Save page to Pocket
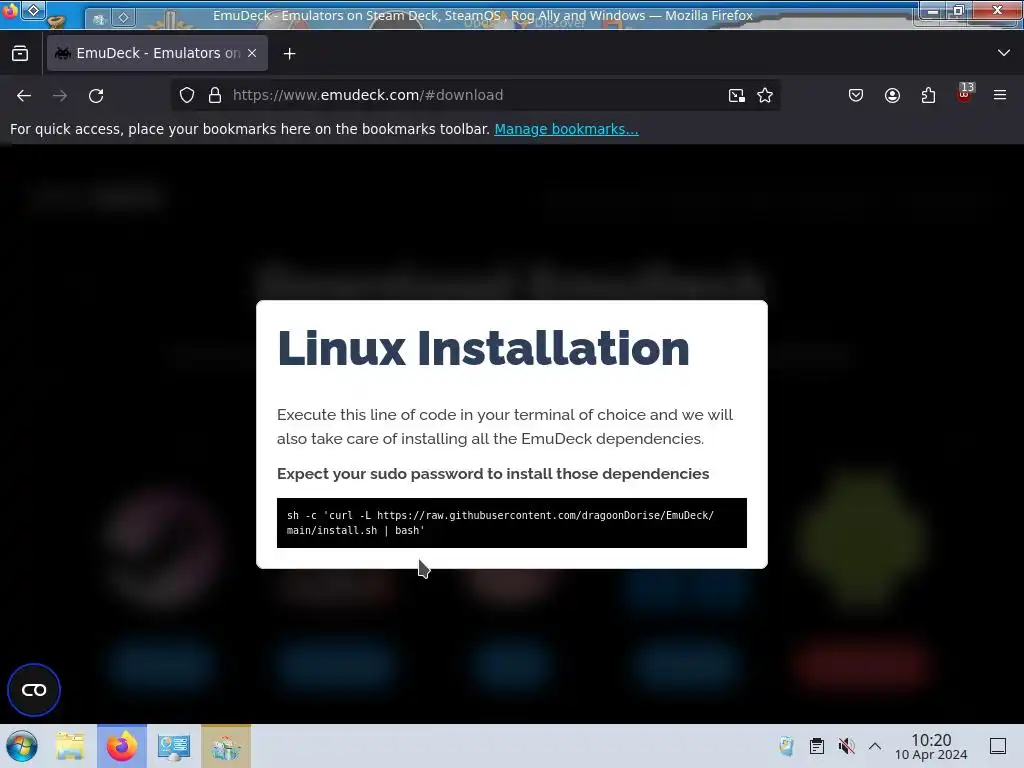The height and width of the screenshot is (768, 1024). pos(856,95)
